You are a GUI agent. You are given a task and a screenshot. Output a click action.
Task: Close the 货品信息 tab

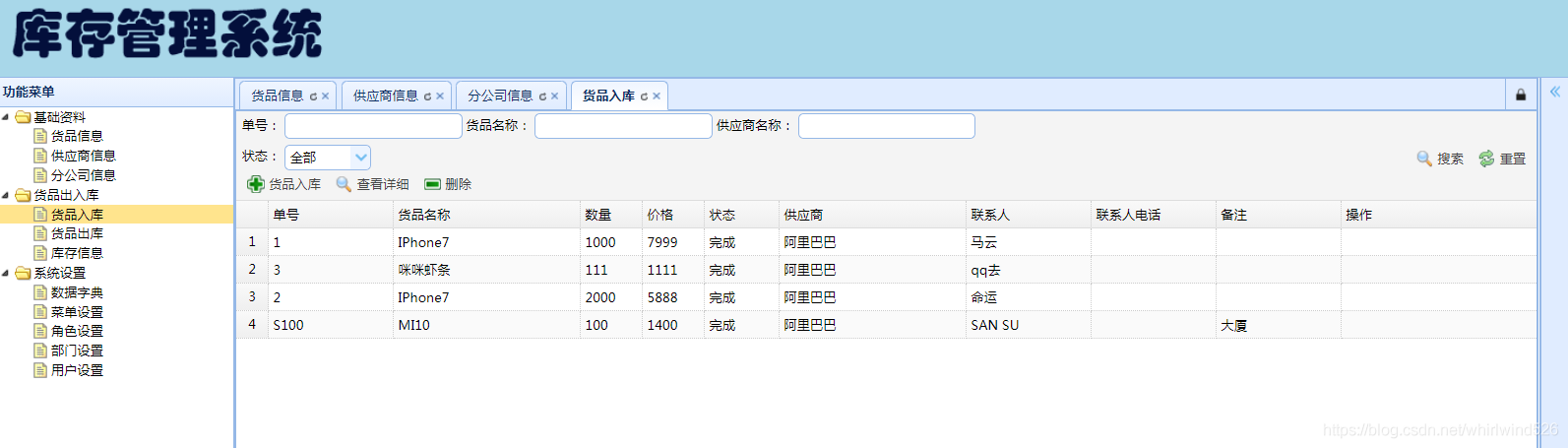coord(325,96)
